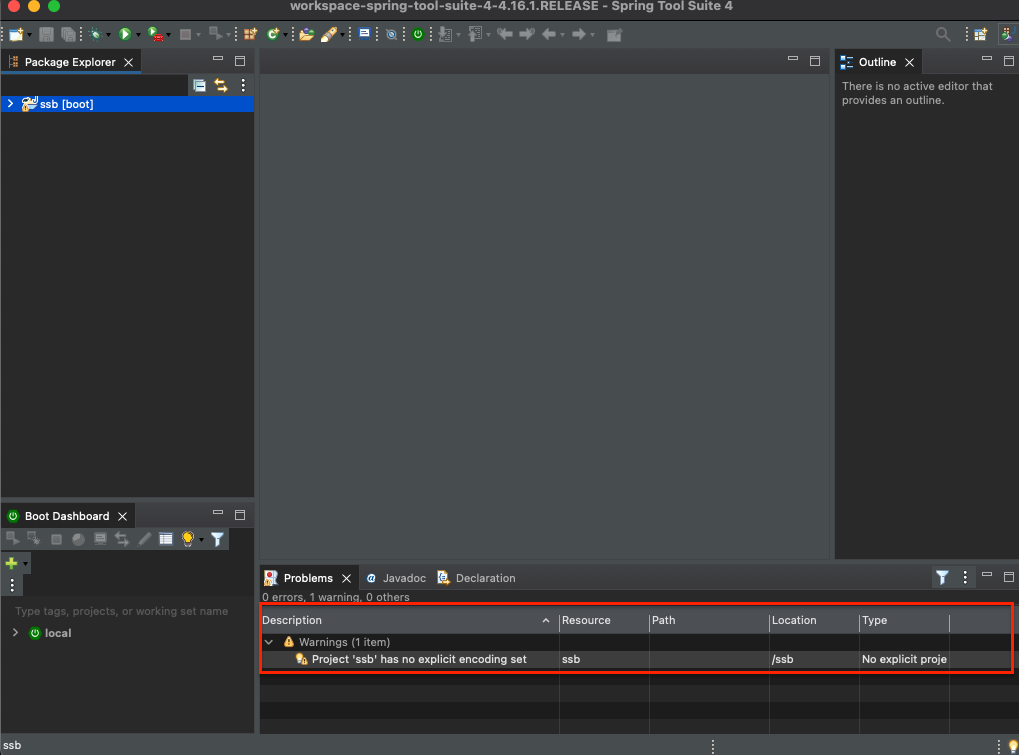Viewport: 1019px width, 755px height.
Task: Close the Package Explorer view
Action: (x=129, y=62)
